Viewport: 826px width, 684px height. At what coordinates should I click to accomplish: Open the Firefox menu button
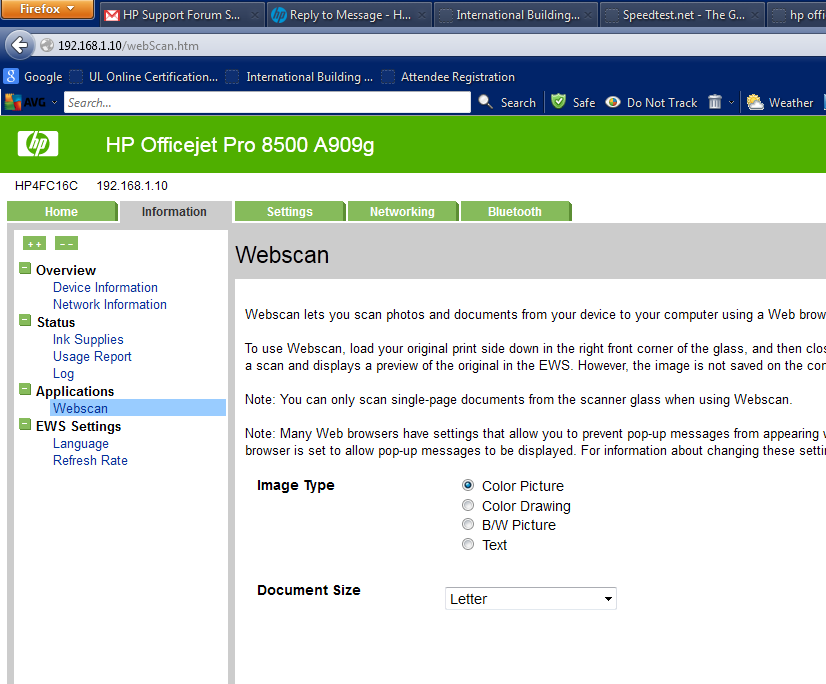[x=46, y=9]
